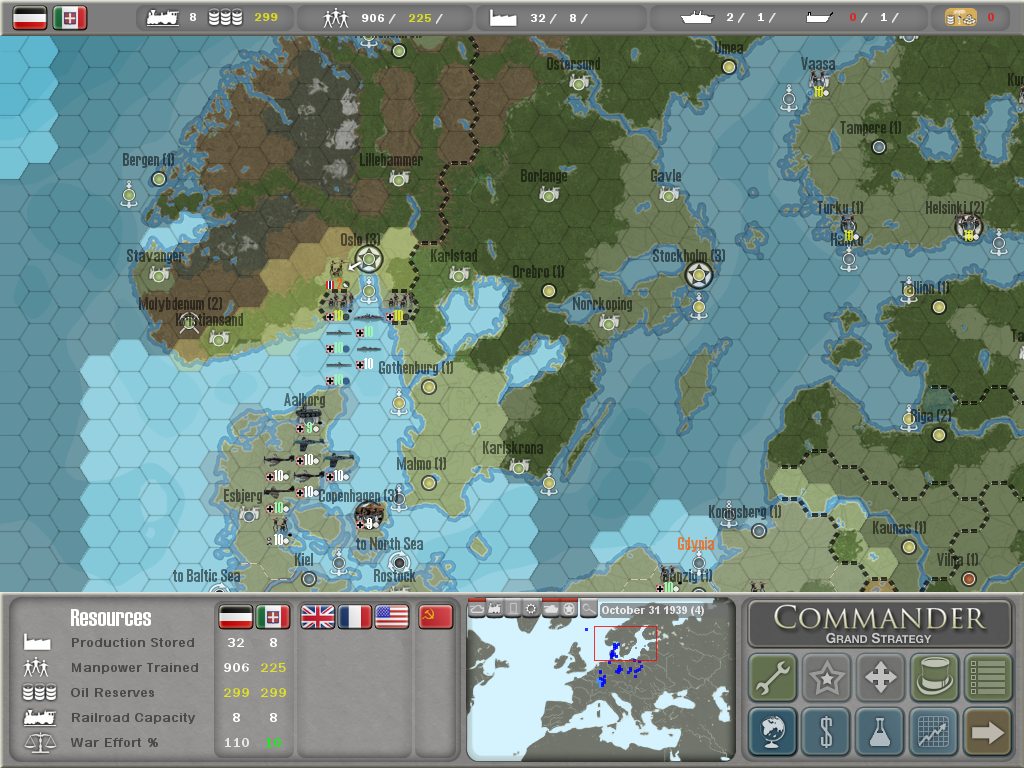Click the 'Oil Reserves' label
This screenshot has width=1024, height=768.
pos(112,692)
